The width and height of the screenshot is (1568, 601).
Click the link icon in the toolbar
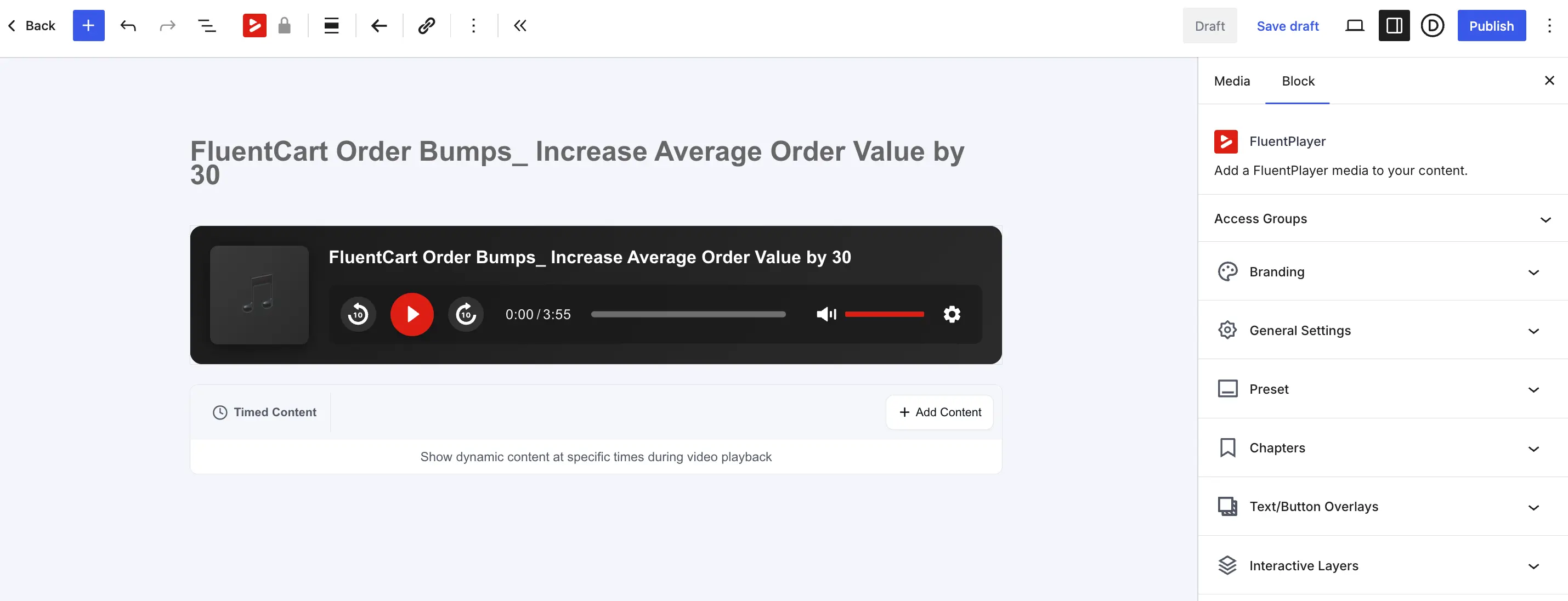click(x=426, y=26)
